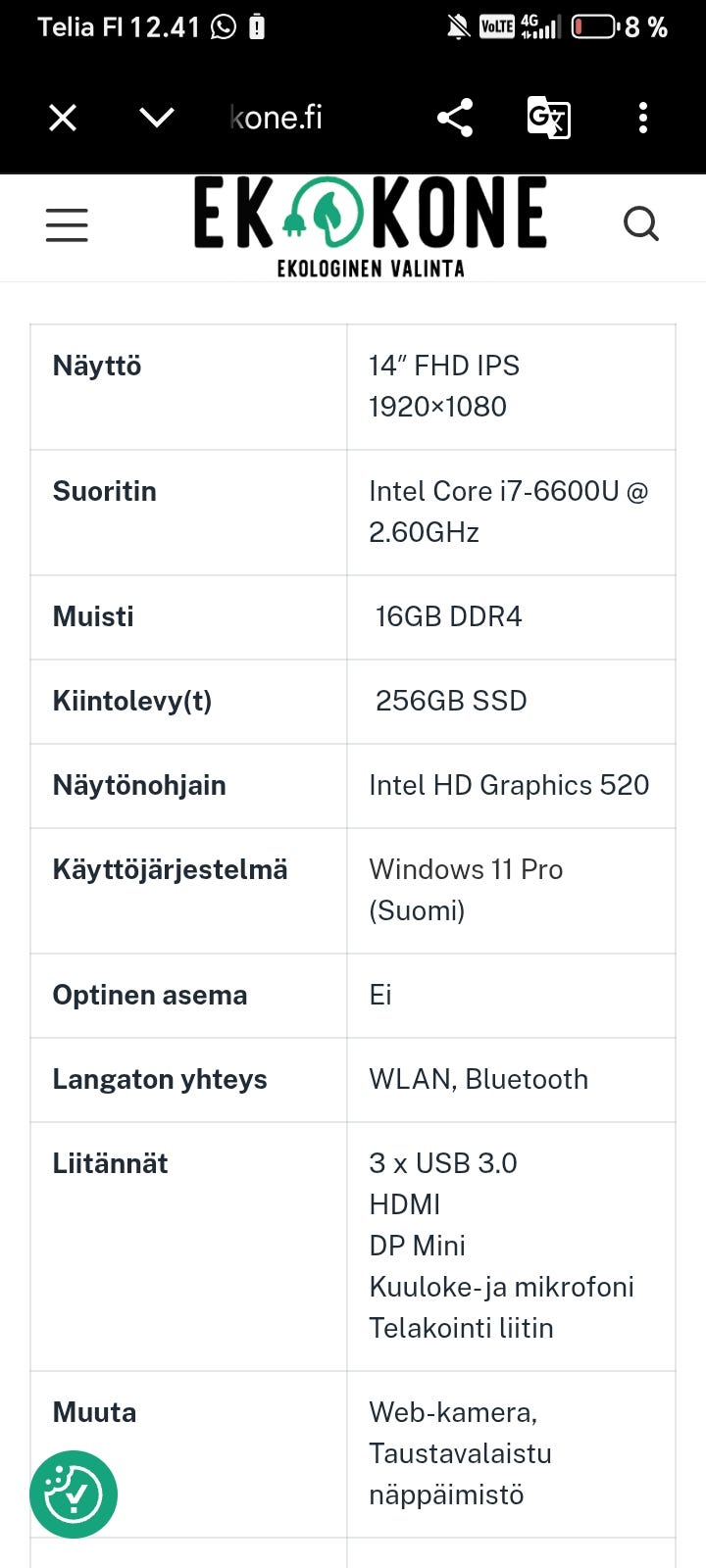The width and height of the screenshot is (706, 1568).
Task: Open the cookie settings badge
Action: pyautogui.click(x=74, y=1494)
